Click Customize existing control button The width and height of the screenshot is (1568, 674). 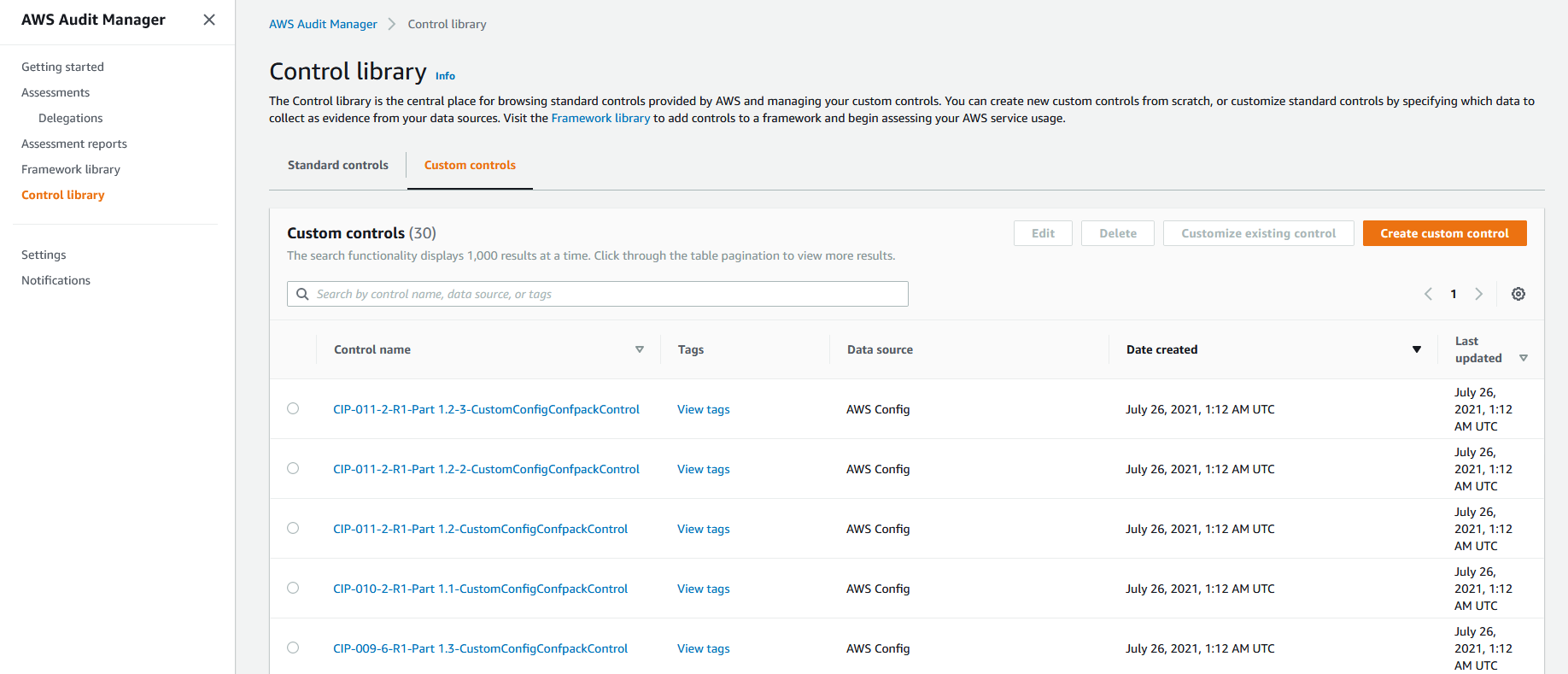pos(1258,233)
